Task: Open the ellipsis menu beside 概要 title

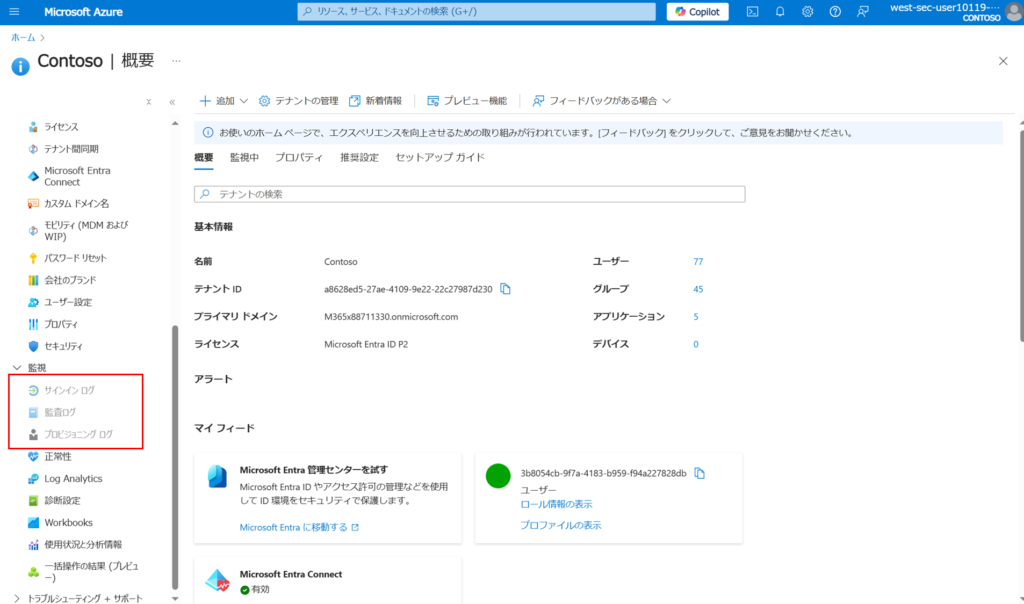Action: [x=176, y=61]
